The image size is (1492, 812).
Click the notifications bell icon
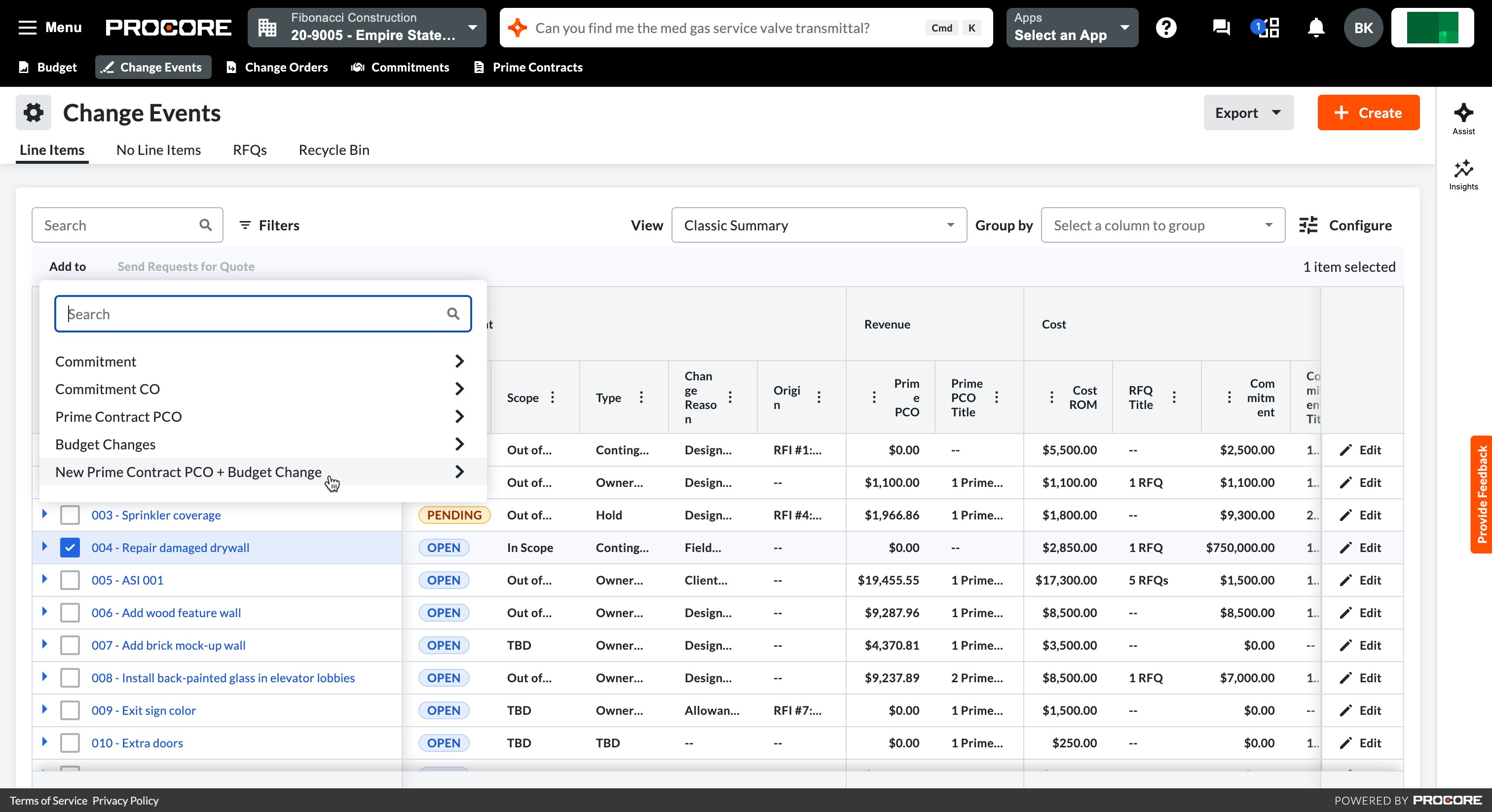pyautogui.click(x=1315, y=27)
